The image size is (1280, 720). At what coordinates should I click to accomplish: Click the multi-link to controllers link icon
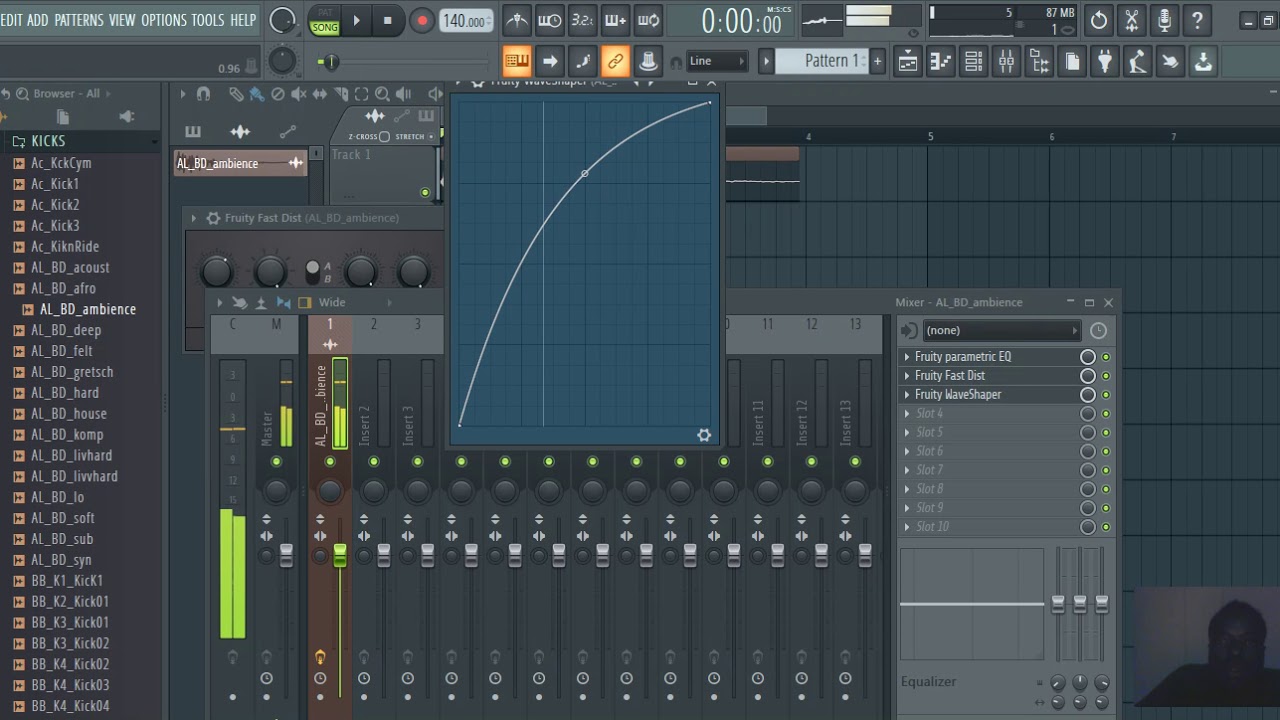point(615,62)
